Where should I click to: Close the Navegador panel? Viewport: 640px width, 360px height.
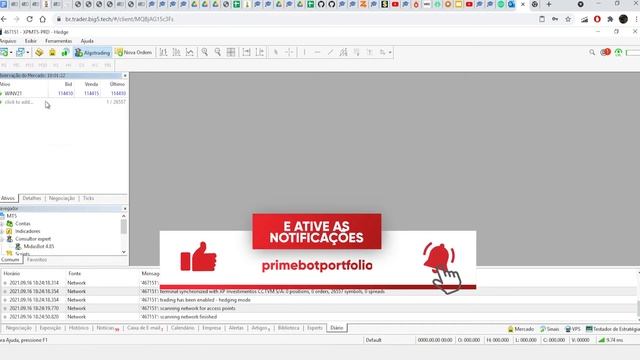pyautogui.click(x=125, y=209)
